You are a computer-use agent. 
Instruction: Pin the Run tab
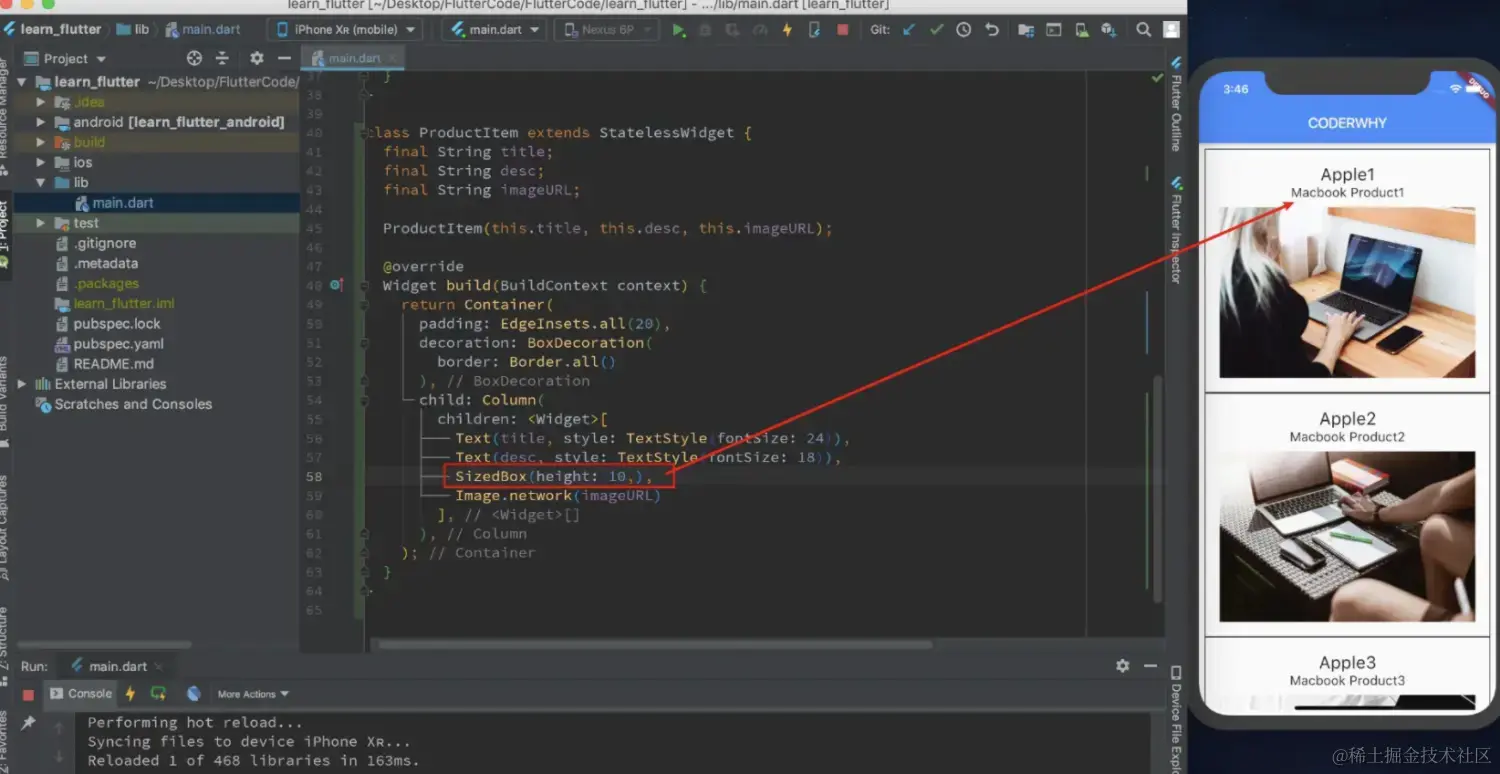pos(28,722)
